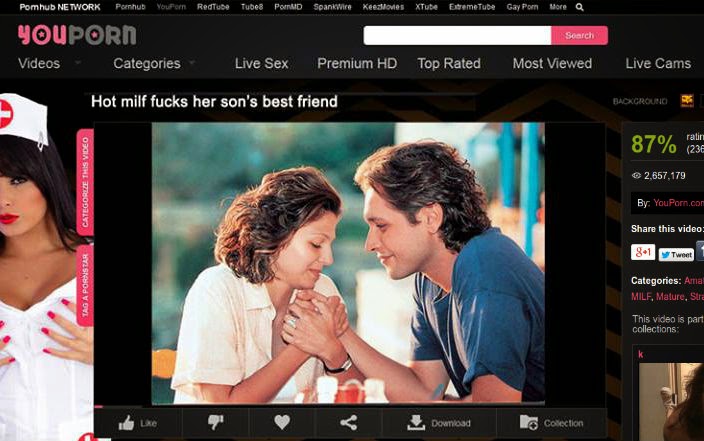The width and height of the screenshot is (704, 441).
Task: Open sharing options with the share icon
Action: point(349,423)
